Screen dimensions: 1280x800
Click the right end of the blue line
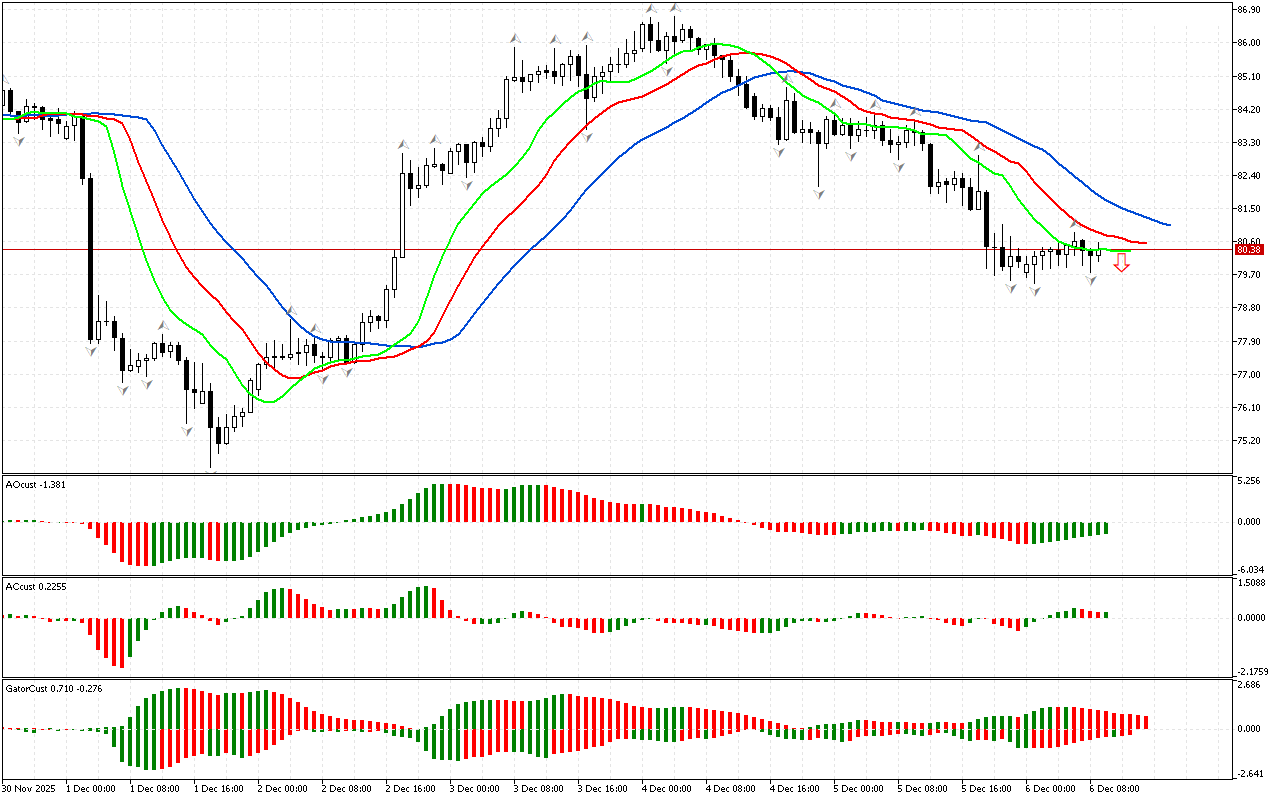[1168, 224]
